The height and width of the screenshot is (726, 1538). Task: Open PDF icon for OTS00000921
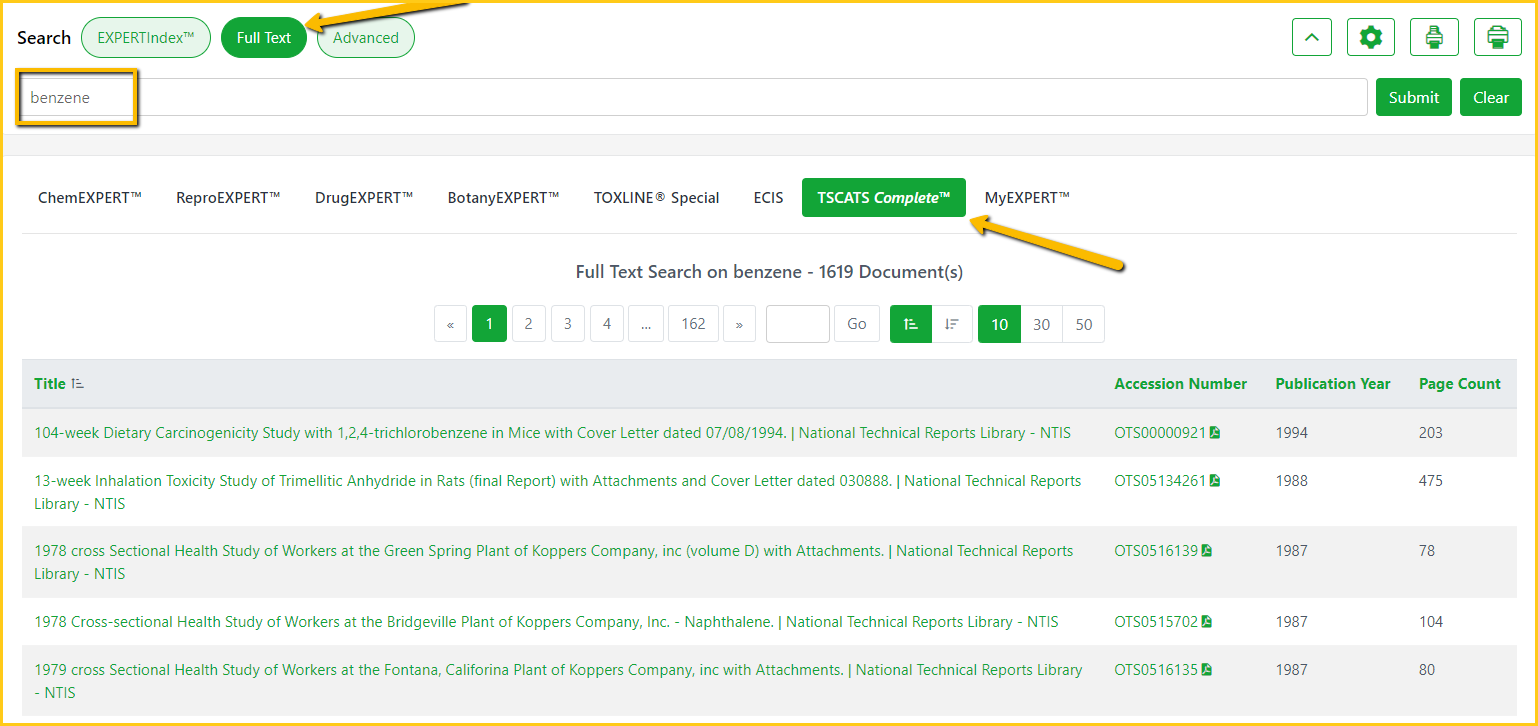point(1215,433)
